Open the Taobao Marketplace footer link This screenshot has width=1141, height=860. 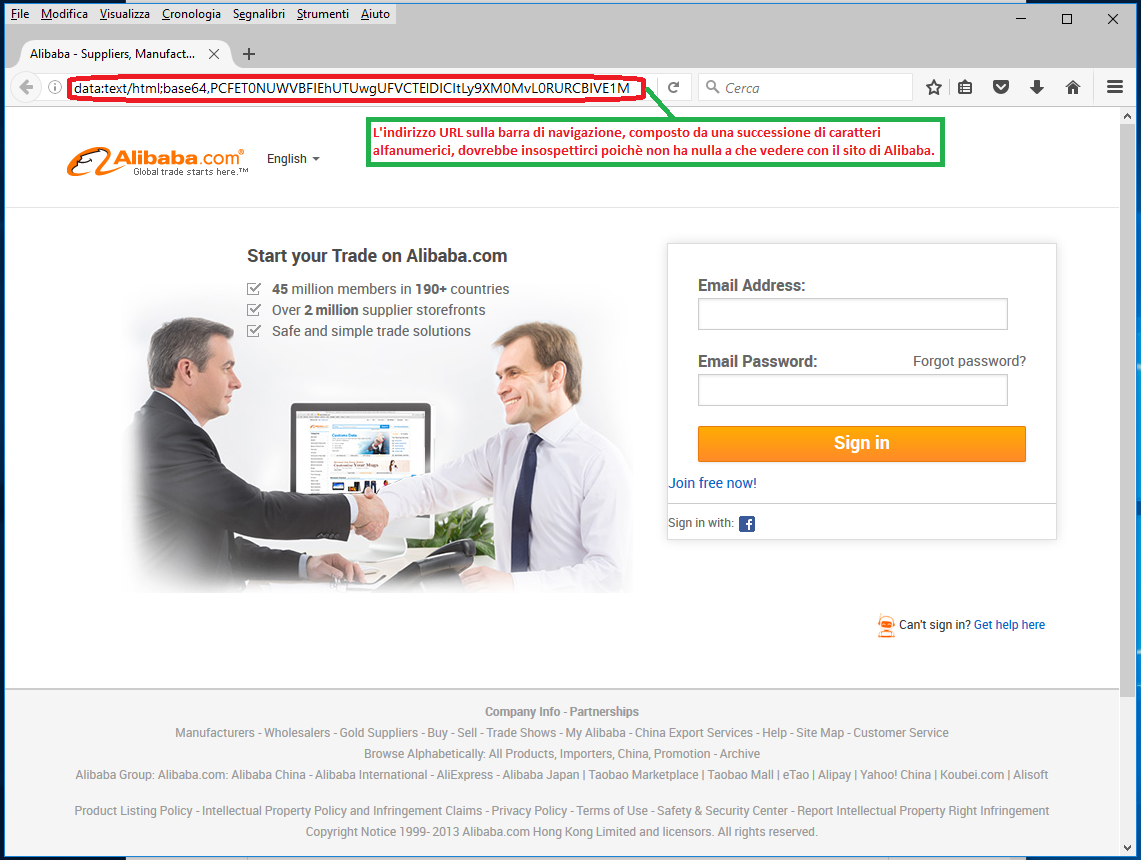(x=643, y=775)
